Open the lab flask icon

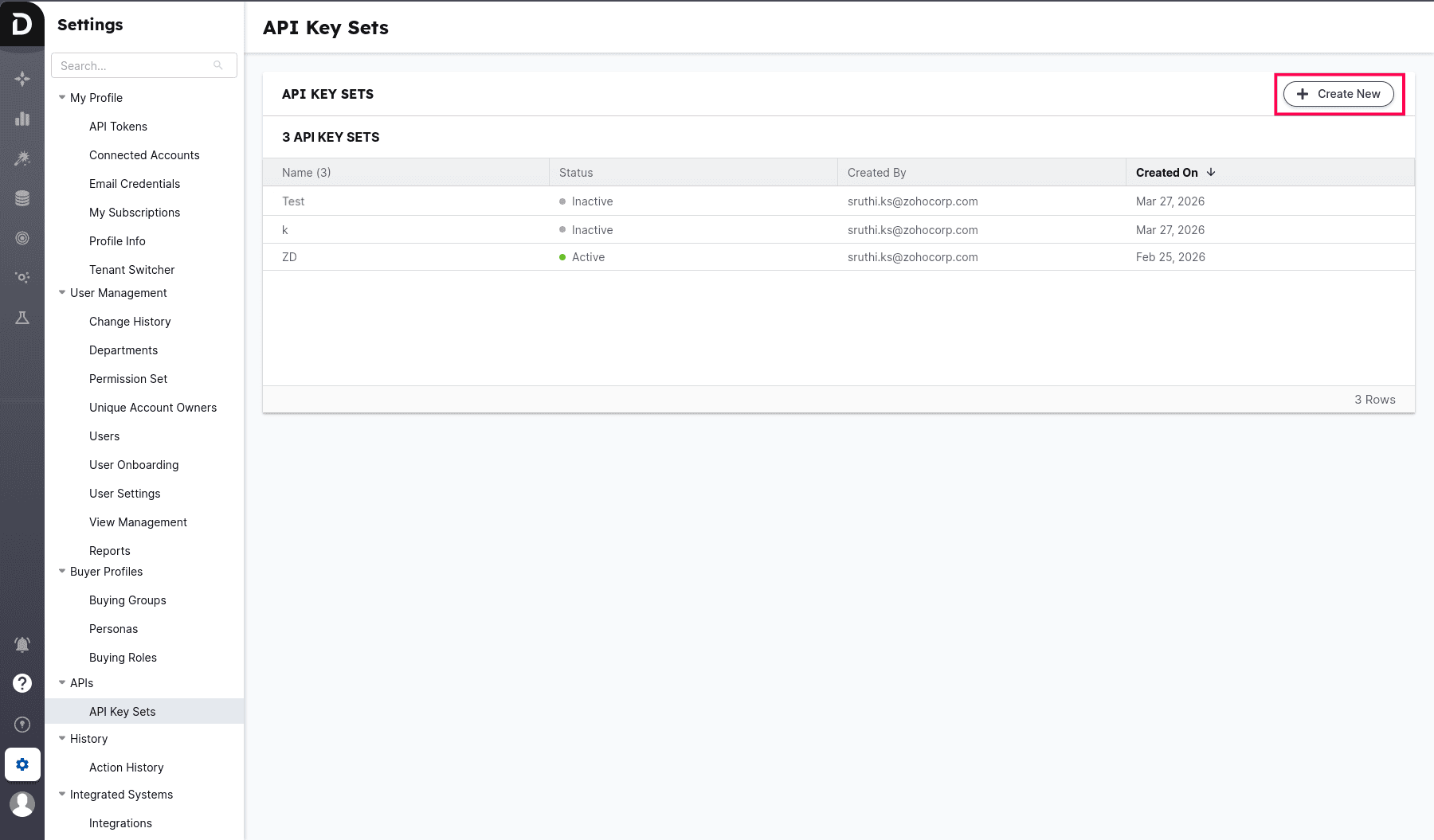(22, 318)
